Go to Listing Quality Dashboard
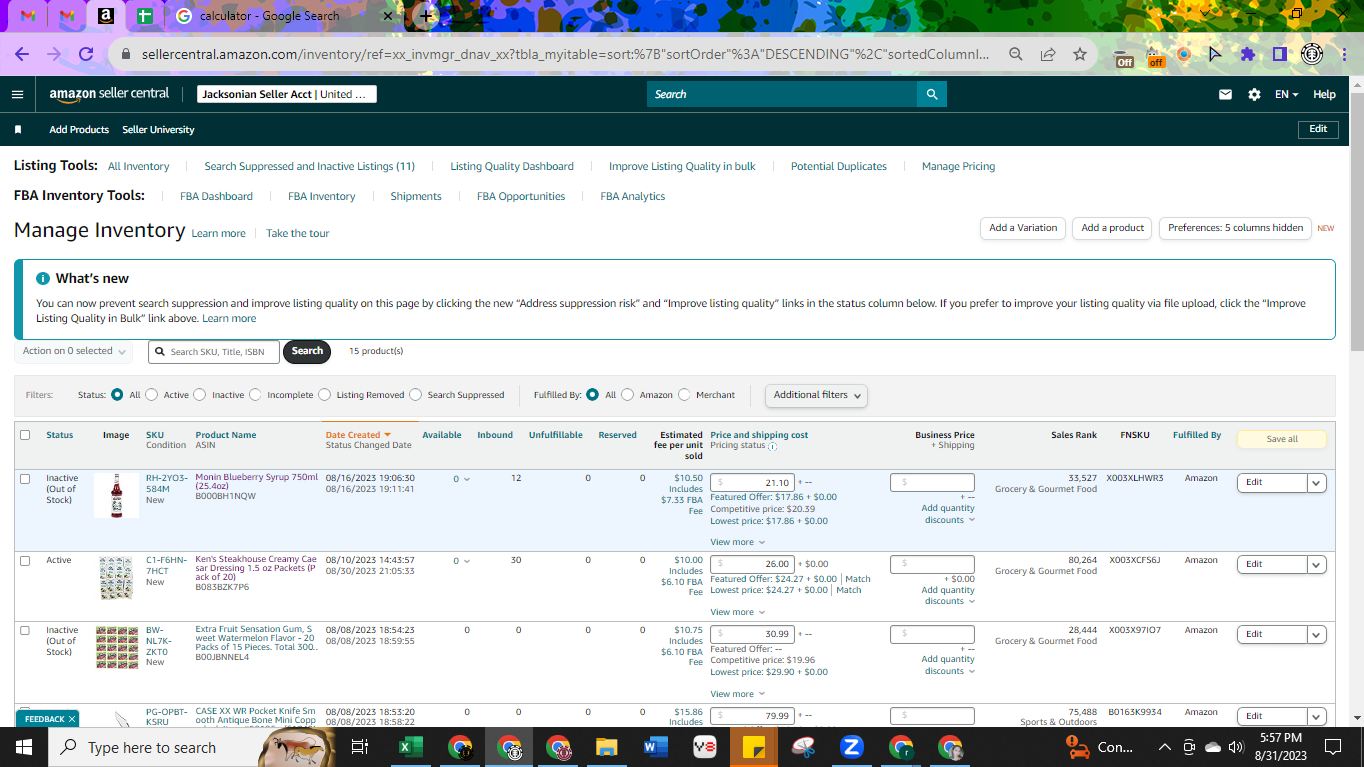This screenshot has width=1364, height=767. coord(512,166)
